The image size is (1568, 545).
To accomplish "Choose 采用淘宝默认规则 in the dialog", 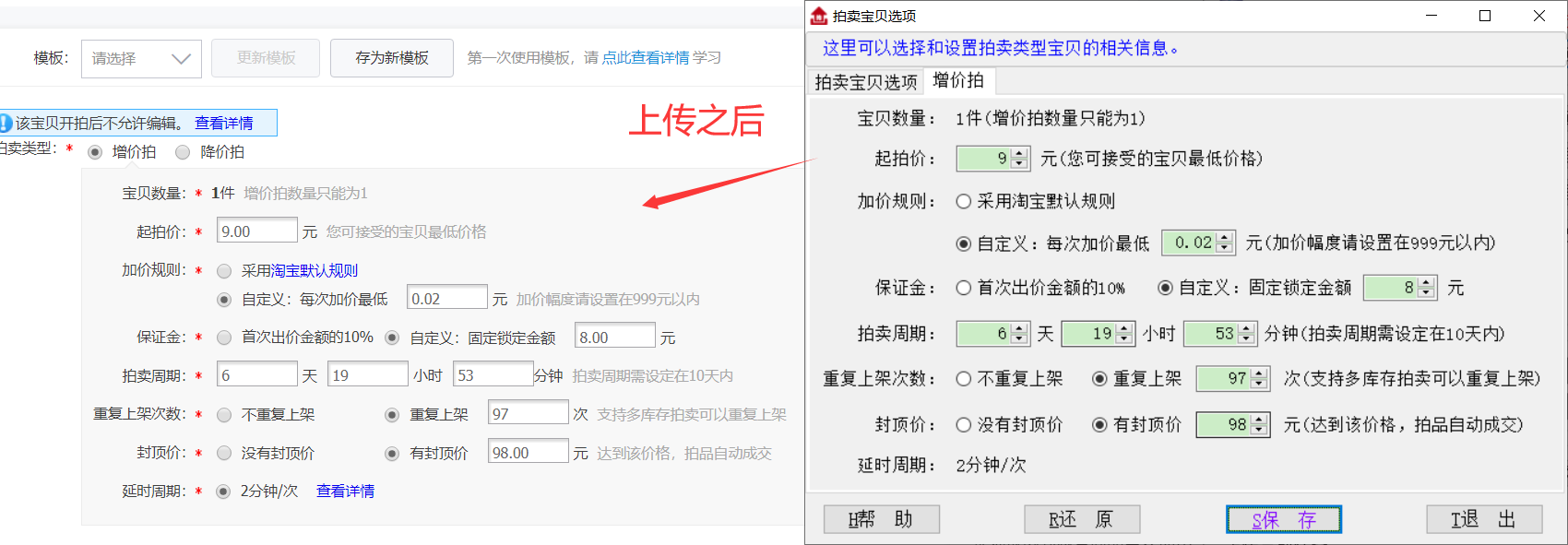I will (x=964, y=201).
